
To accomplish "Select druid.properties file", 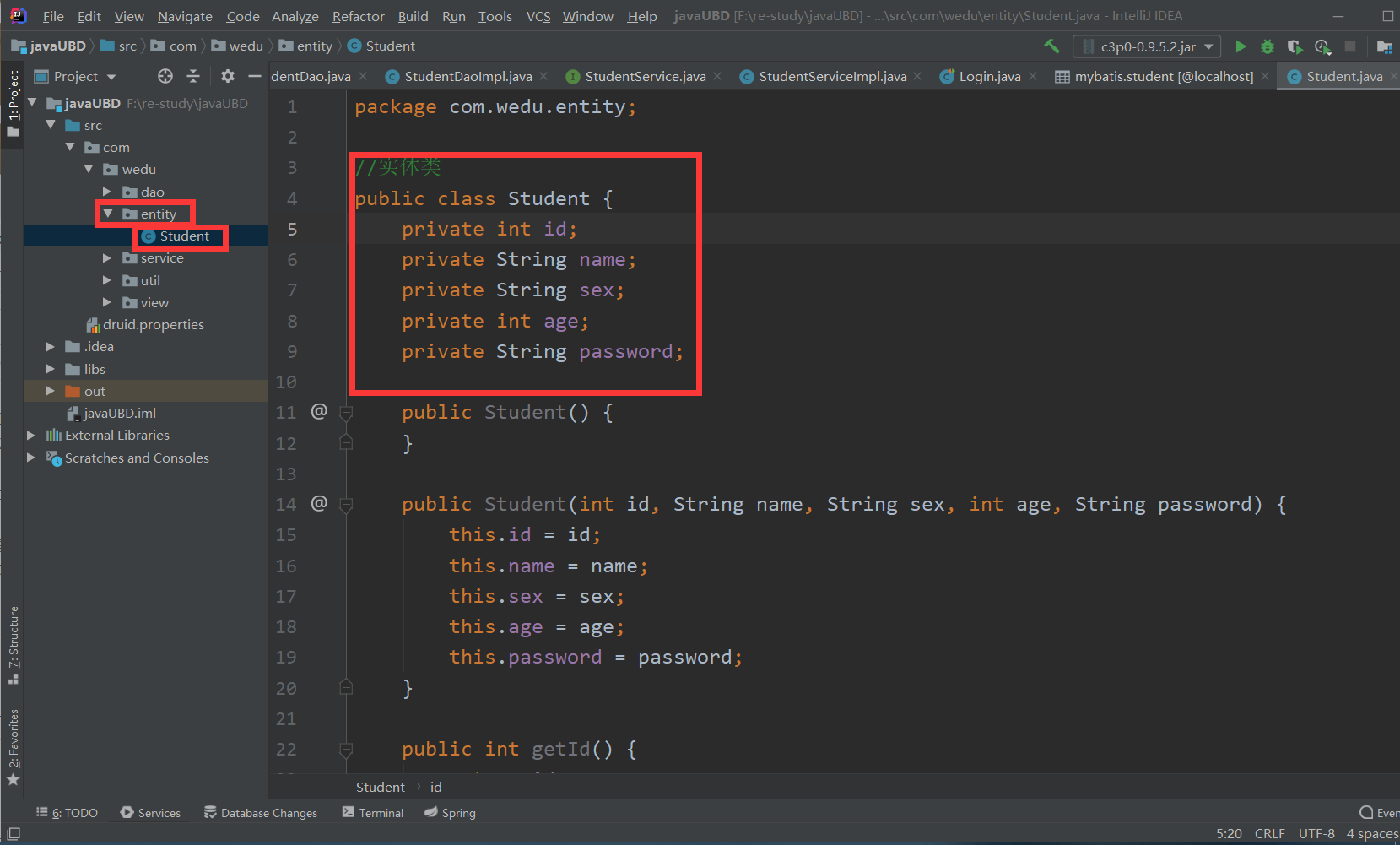I will pos(153,324).
